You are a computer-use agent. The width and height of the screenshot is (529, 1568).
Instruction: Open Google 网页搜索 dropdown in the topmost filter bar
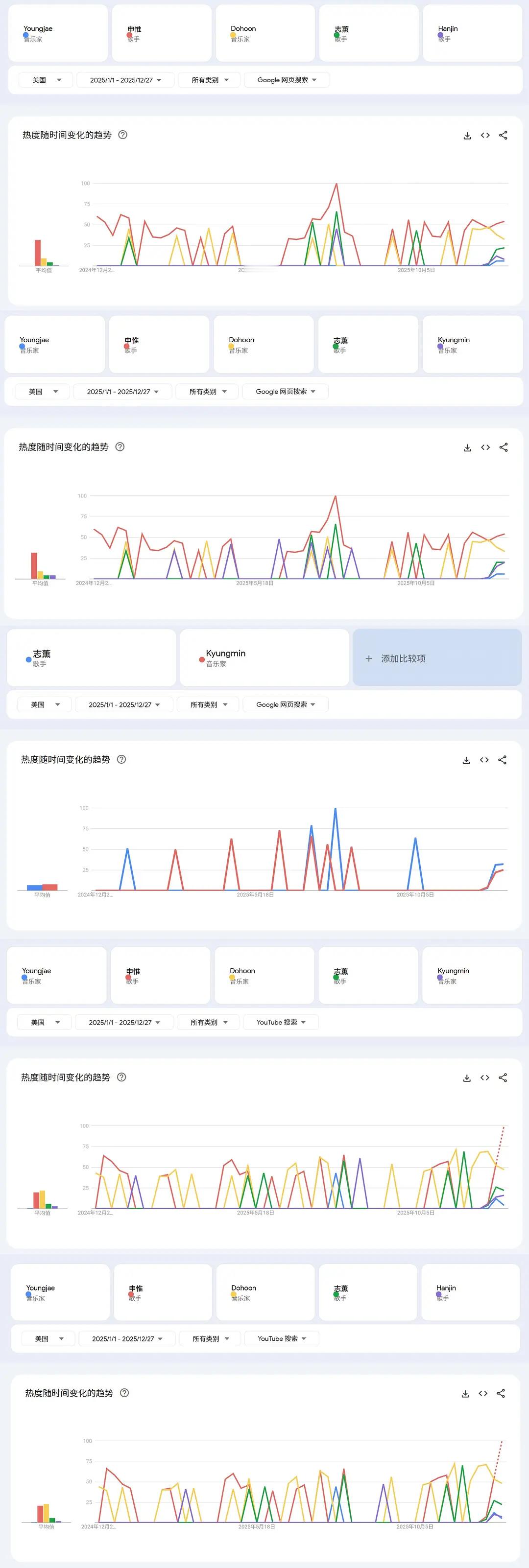(x=287, y=80)
